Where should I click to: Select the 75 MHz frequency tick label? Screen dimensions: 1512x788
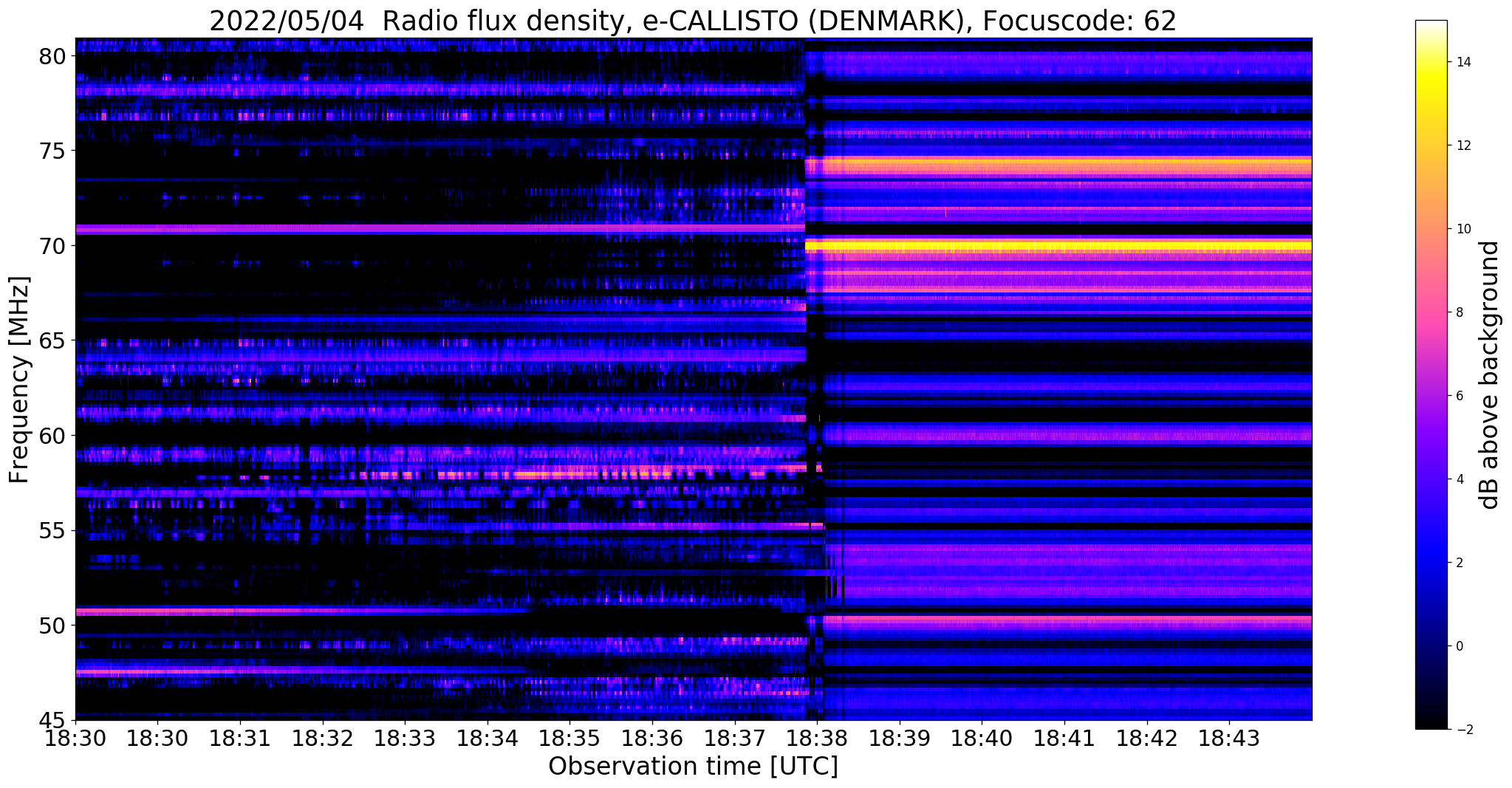(x=52, y=151)
